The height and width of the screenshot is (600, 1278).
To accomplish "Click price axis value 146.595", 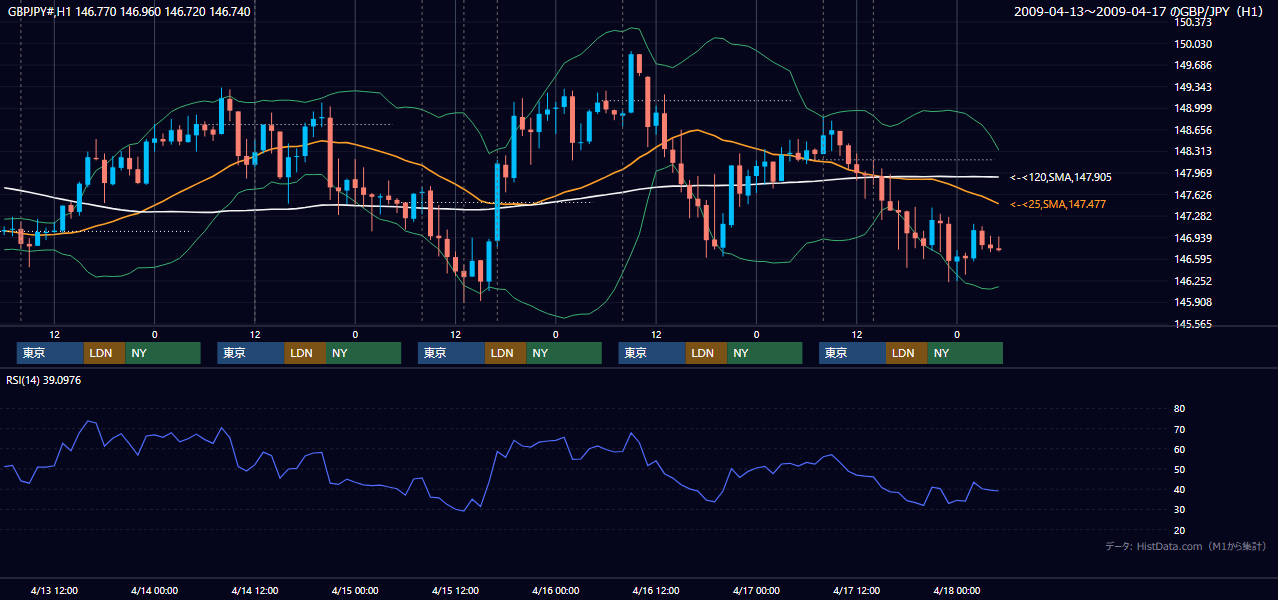I will tap(1193, 260).
